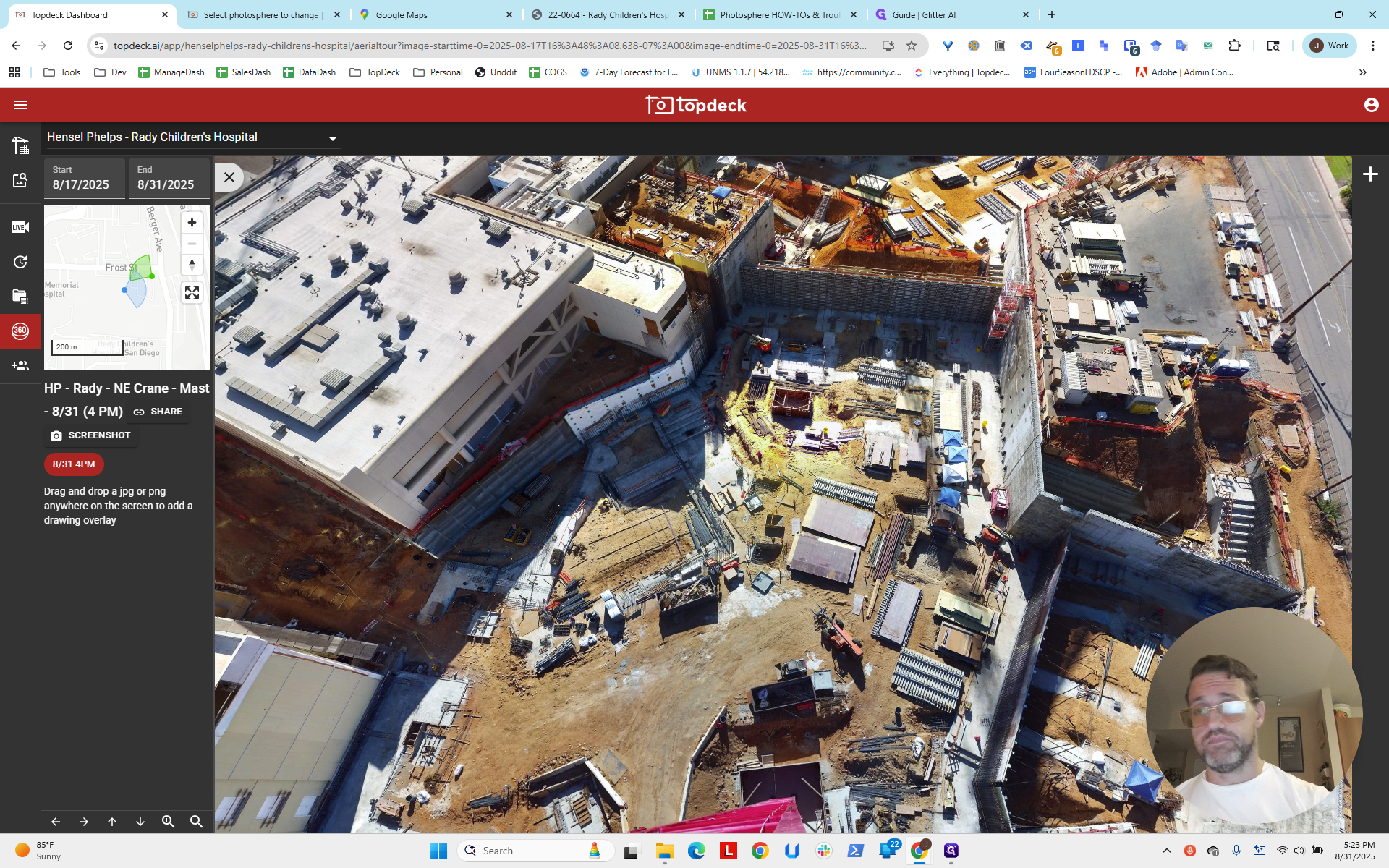Screen dimensions: 1389x868
Task: Select the 360 photosphere sidebar icon
Action: click(x=20, y=331)
